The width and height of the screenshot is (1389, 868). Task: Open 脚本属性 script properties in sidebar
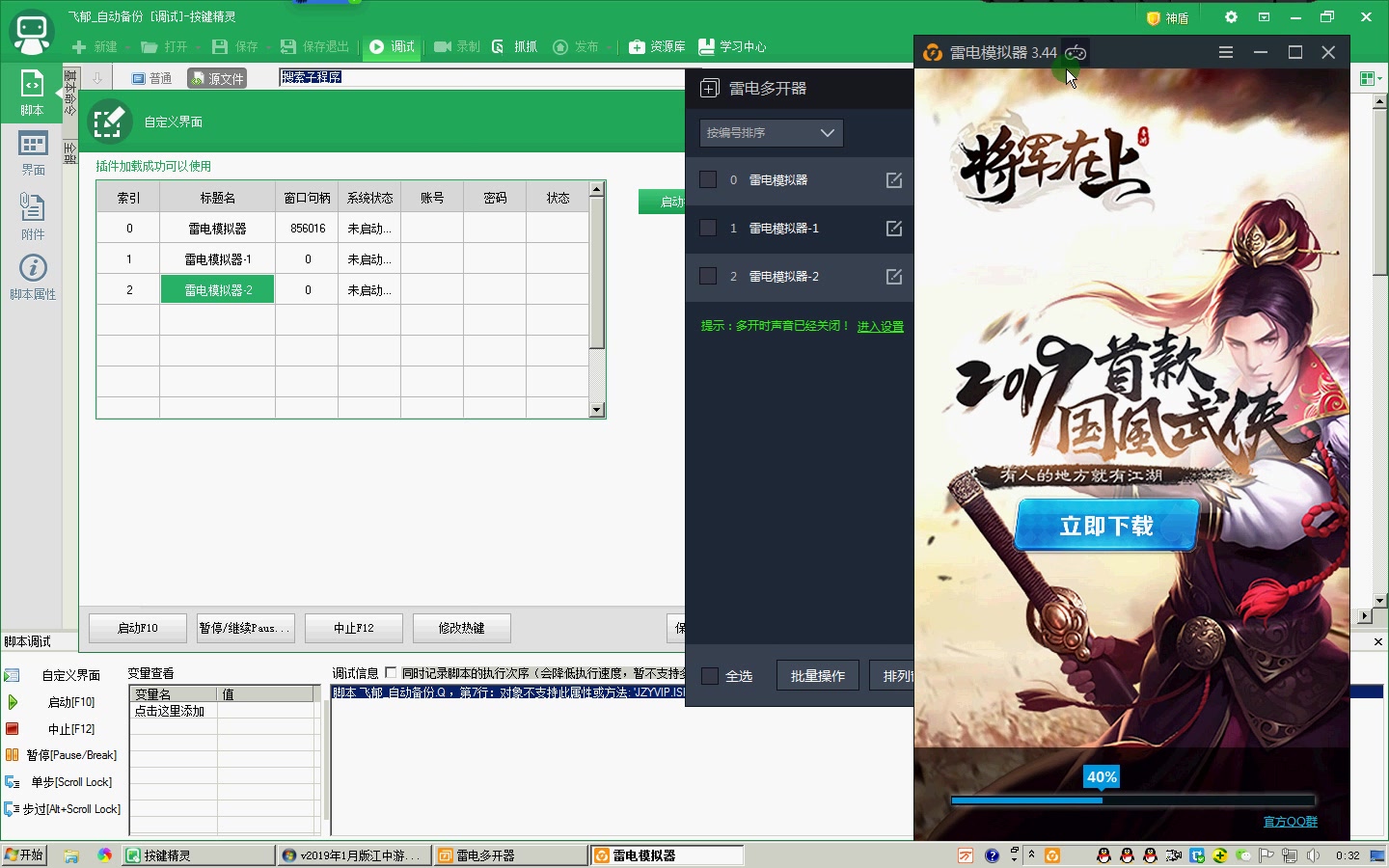click(x=32, y=277)
